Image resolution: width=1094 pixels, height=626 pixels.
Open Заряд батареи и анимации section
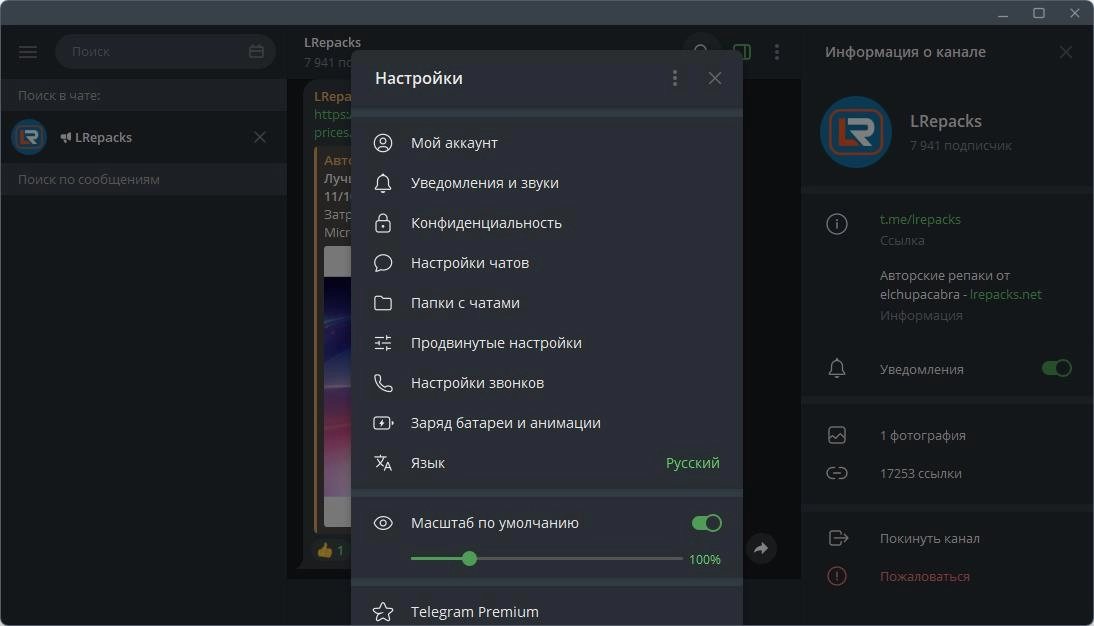point(546,423)
